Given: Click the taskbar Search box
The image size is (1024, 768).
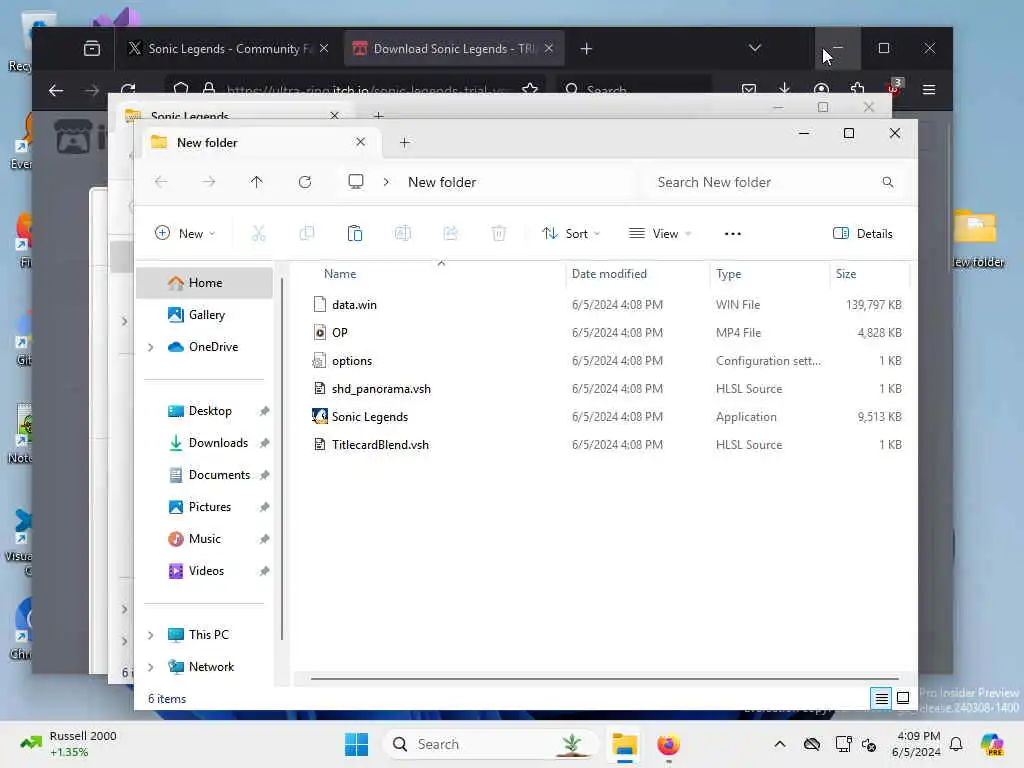Looking at the screenshot, I should pyautogui.click(x=491, y=744).
